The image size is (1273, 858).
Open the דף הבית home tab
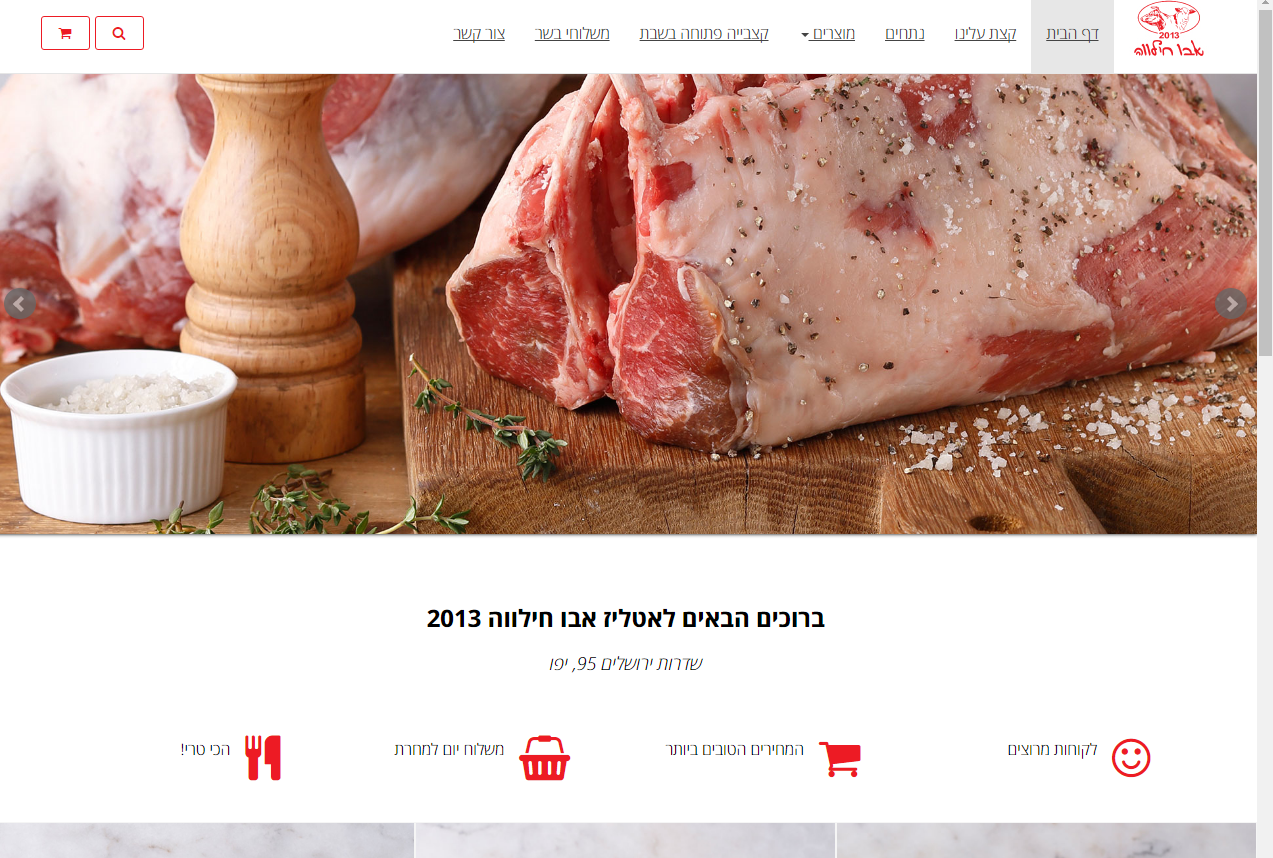click(x=1072, y=33)
